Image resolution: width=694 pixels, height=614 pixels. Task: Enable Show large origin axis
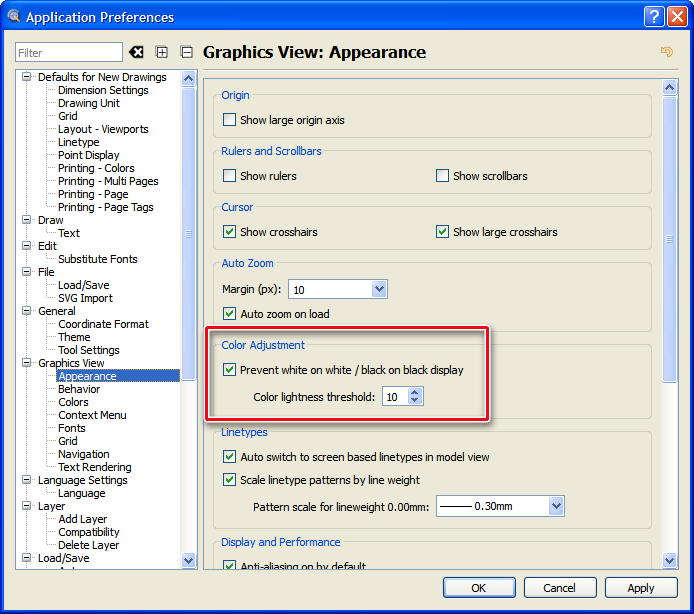pyautogui.click(x=230, y=120)
